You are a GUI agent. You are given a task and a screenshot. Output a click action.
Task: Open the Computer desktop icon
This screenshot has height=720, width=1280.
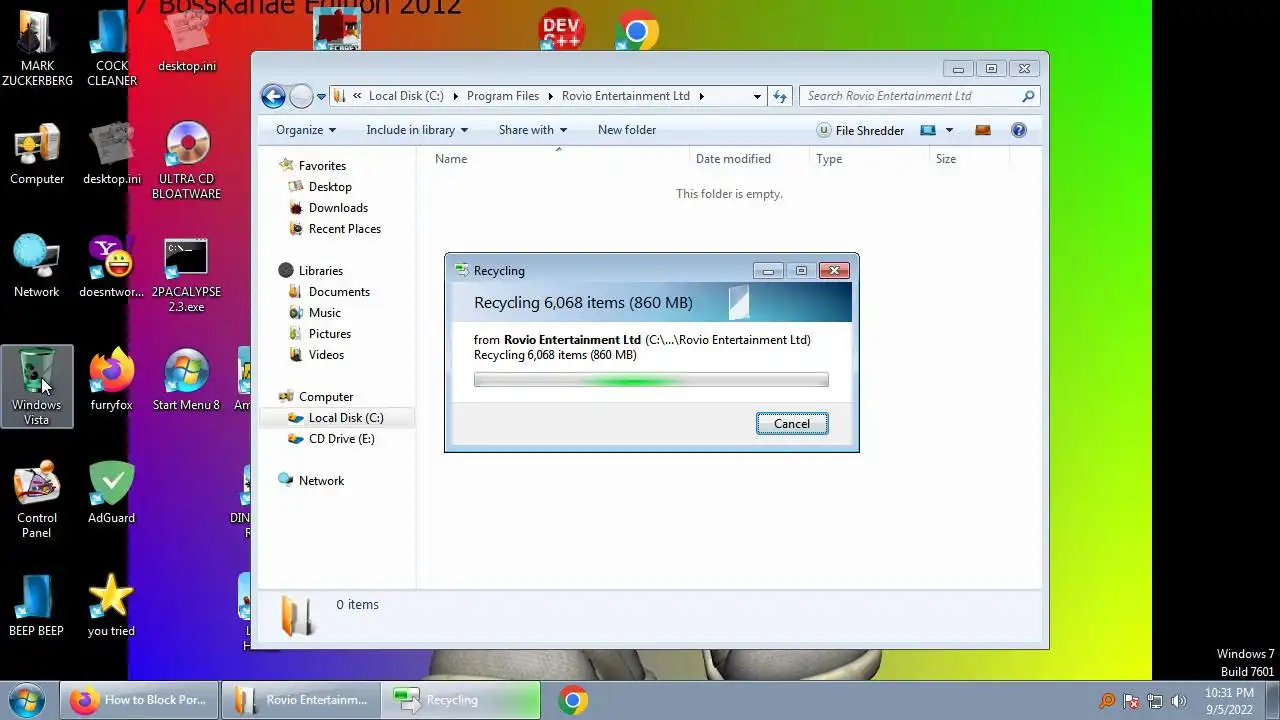pyautogui.click(x=37, y=155)
